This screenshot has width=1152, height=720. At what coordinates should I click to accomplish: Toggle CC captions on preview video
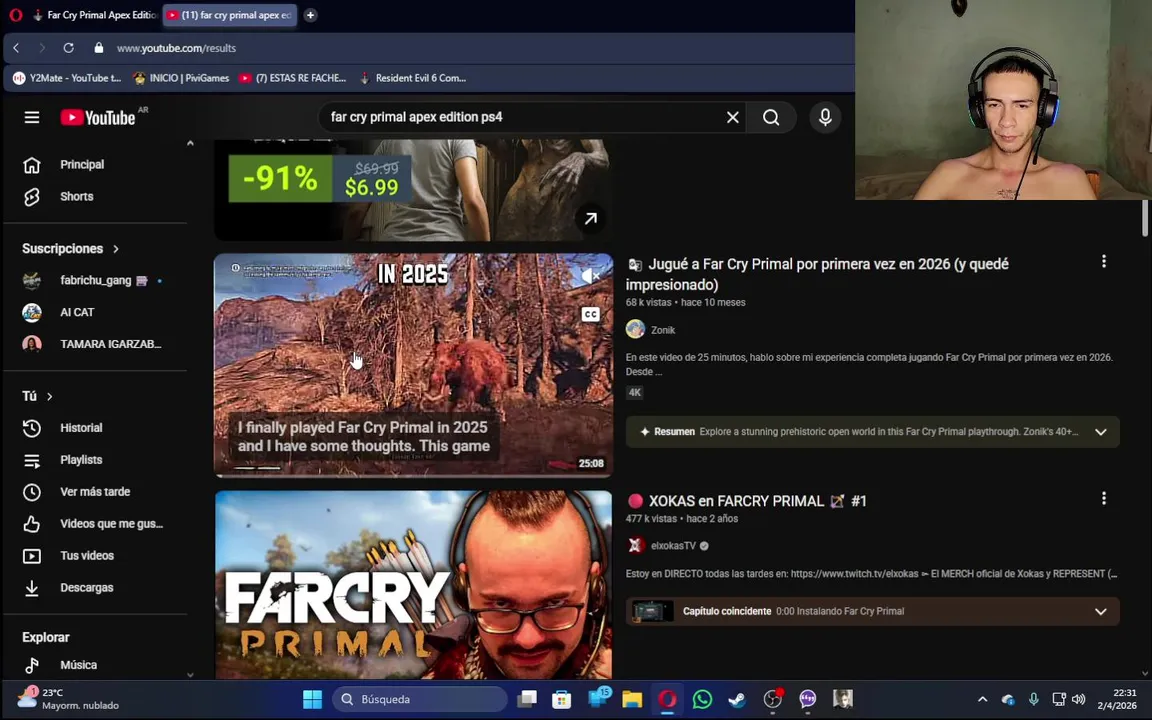pos(590,314)
